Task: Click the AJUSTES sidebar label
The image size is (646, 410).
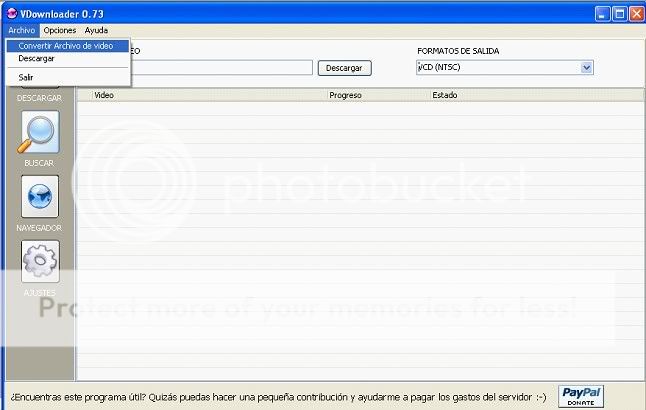Action: click(x=39, y=293)
